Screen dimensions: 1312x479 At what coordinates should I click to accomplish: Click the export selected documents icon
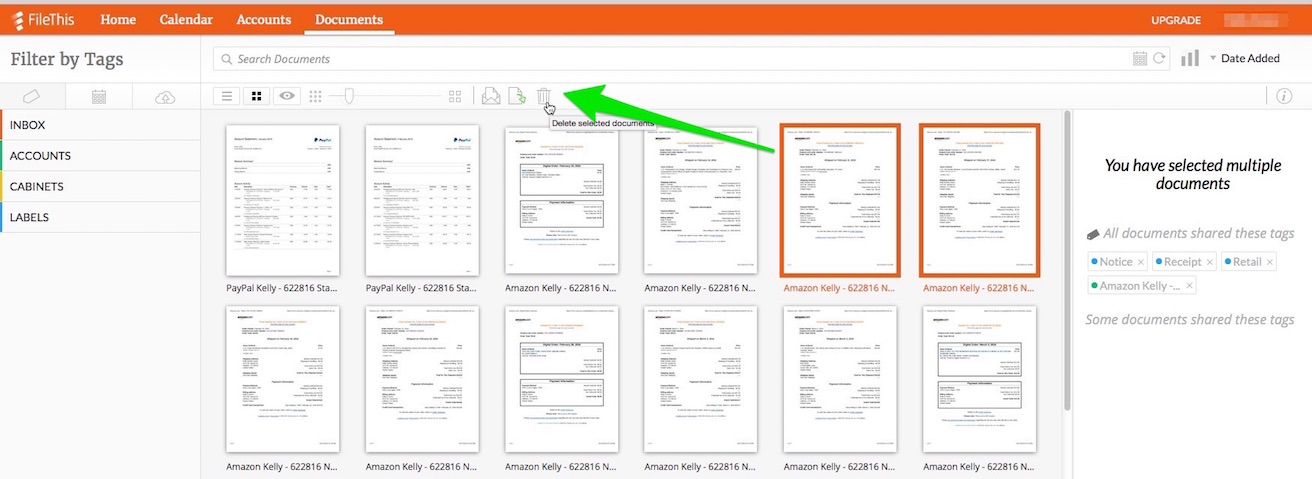coord(517,96)
